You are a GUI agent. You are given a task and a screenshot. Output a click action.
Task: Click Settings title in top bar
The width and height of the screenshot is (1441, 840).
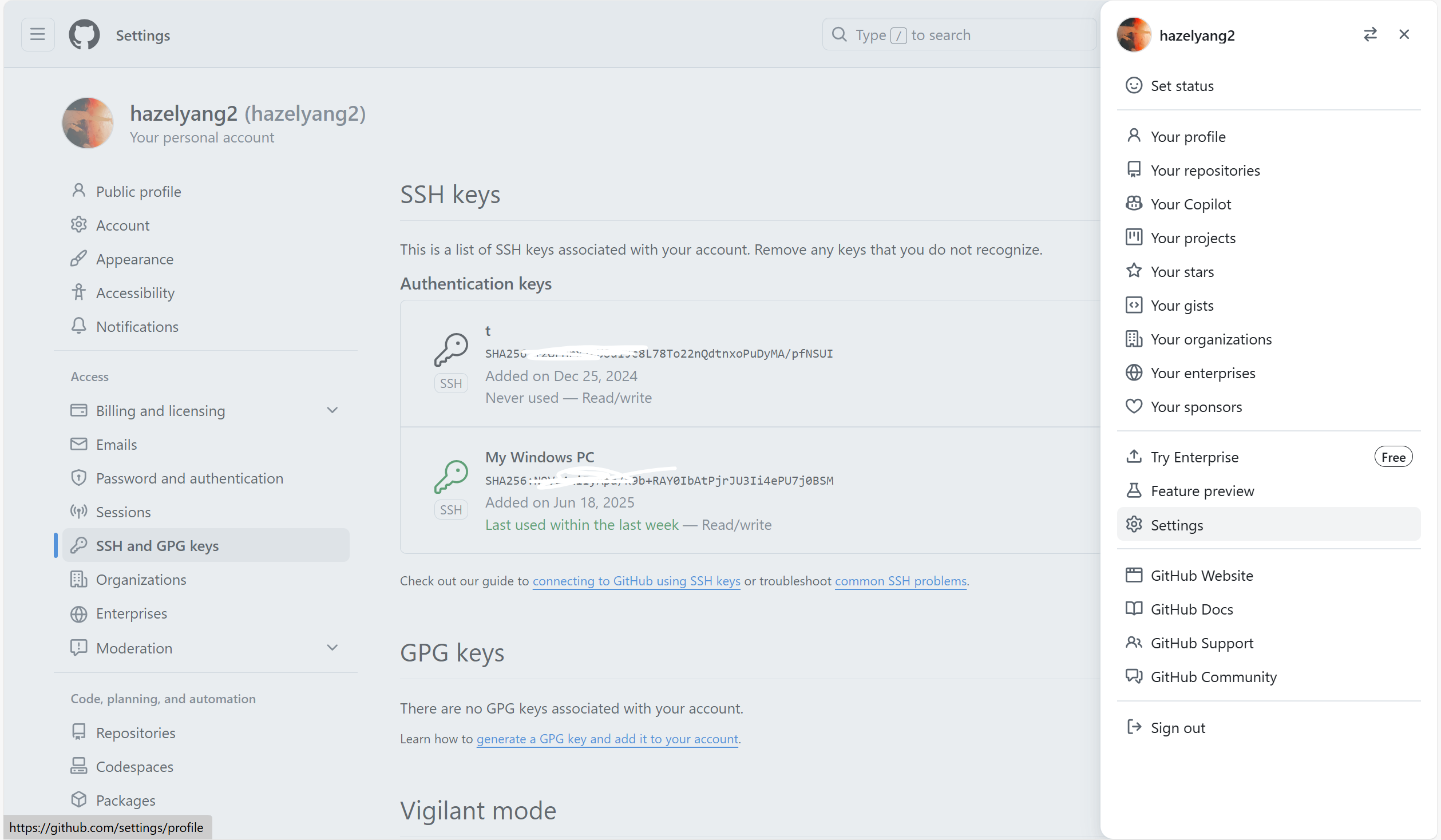point(143,35)
